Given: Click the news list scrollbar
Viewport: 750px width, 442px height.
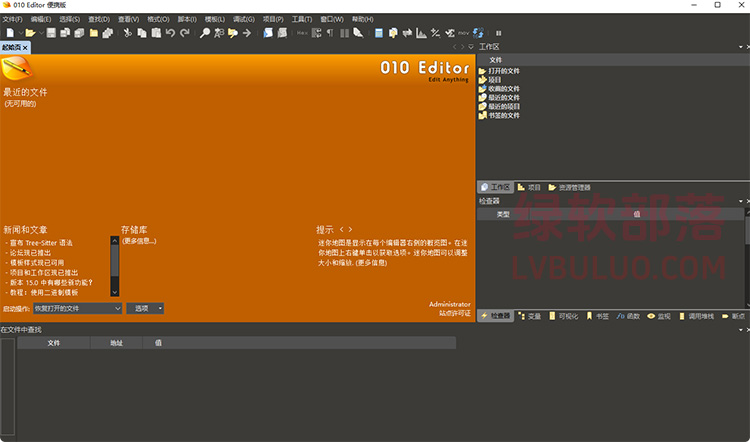Looking at the screenshot, I should 114,266.
